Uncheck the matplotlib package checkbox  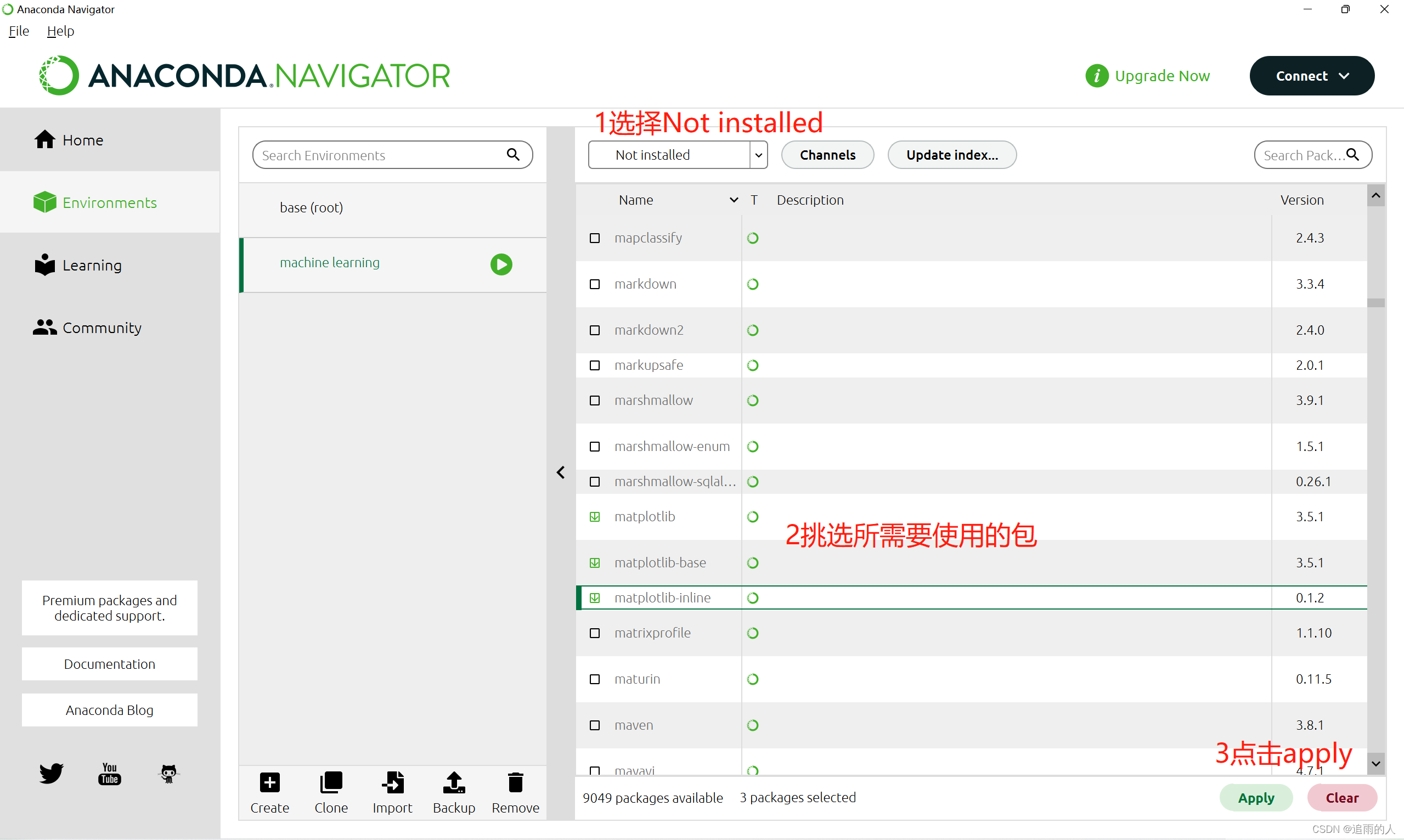pyautogui.click(x=595, y=517)
